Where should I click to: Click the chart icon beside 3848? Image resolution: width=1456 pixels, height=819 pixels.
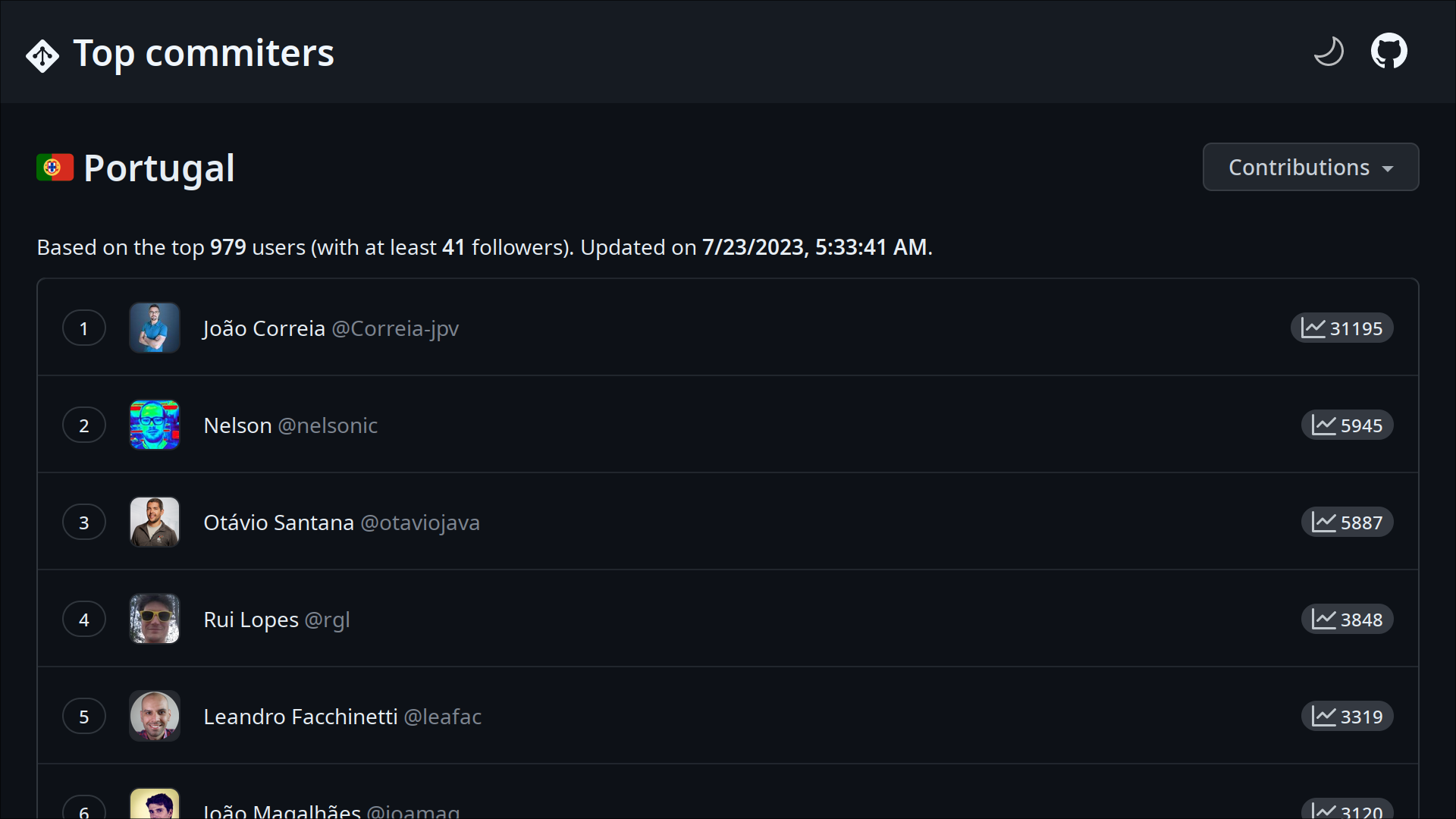click(x=1324, y=619)
